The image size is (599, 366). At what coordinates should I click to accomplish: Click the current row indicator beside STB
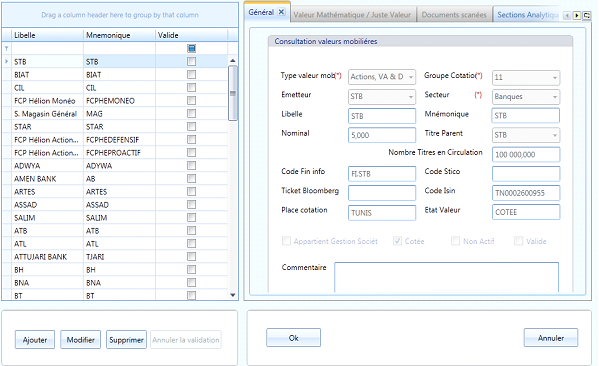[x=6, y=62]
